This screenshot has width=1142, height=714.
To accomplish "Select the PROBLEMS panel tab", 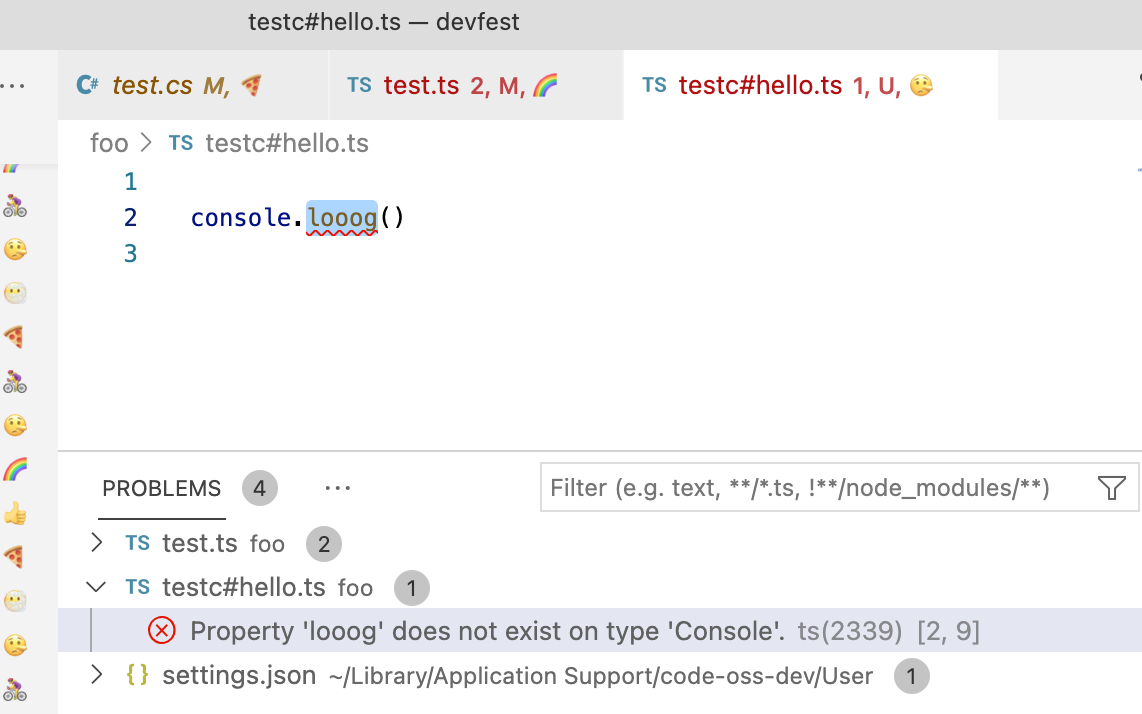I will click(161, 489).
